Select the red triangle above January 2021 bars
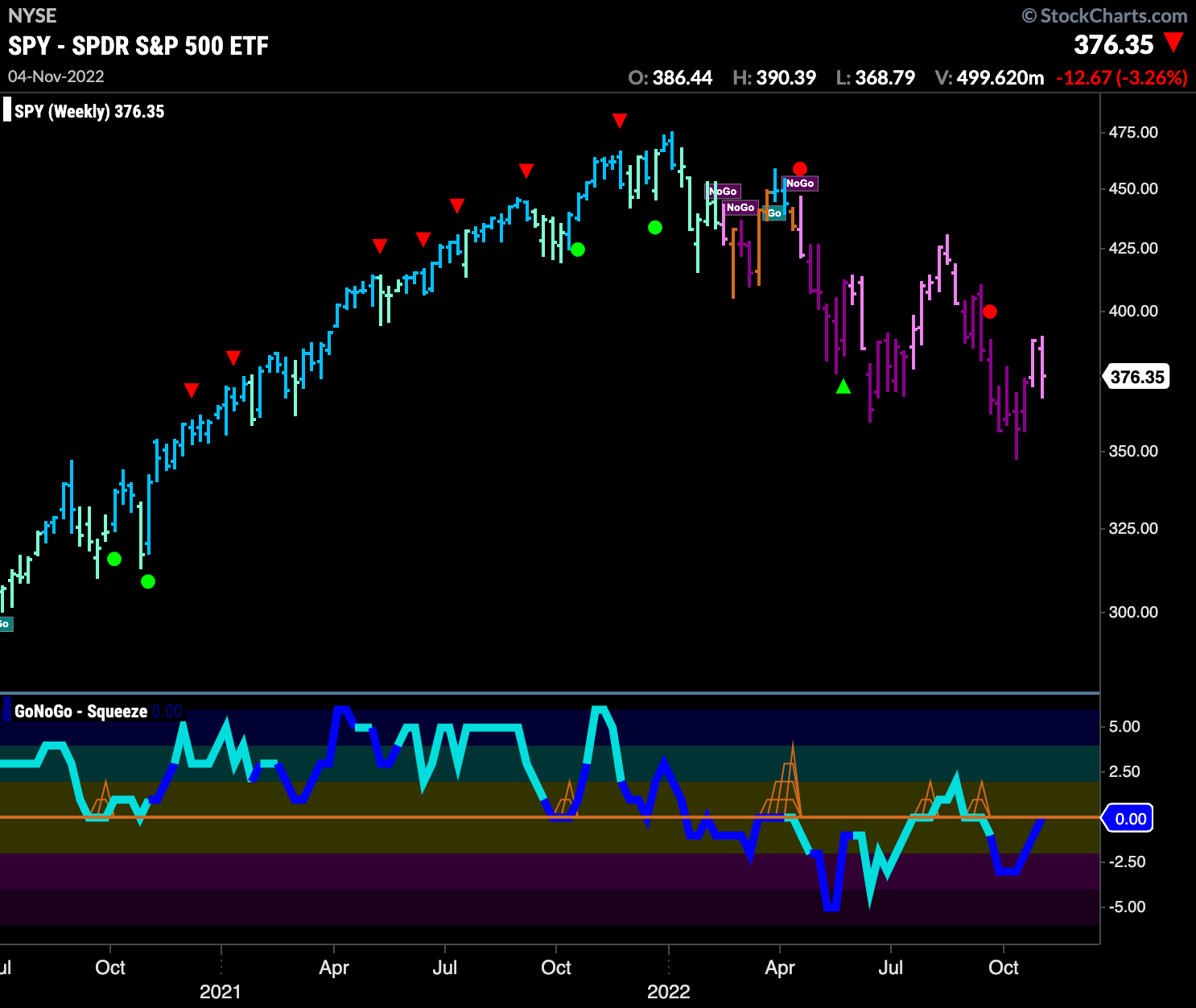1196x1008 pixels. 233,357
